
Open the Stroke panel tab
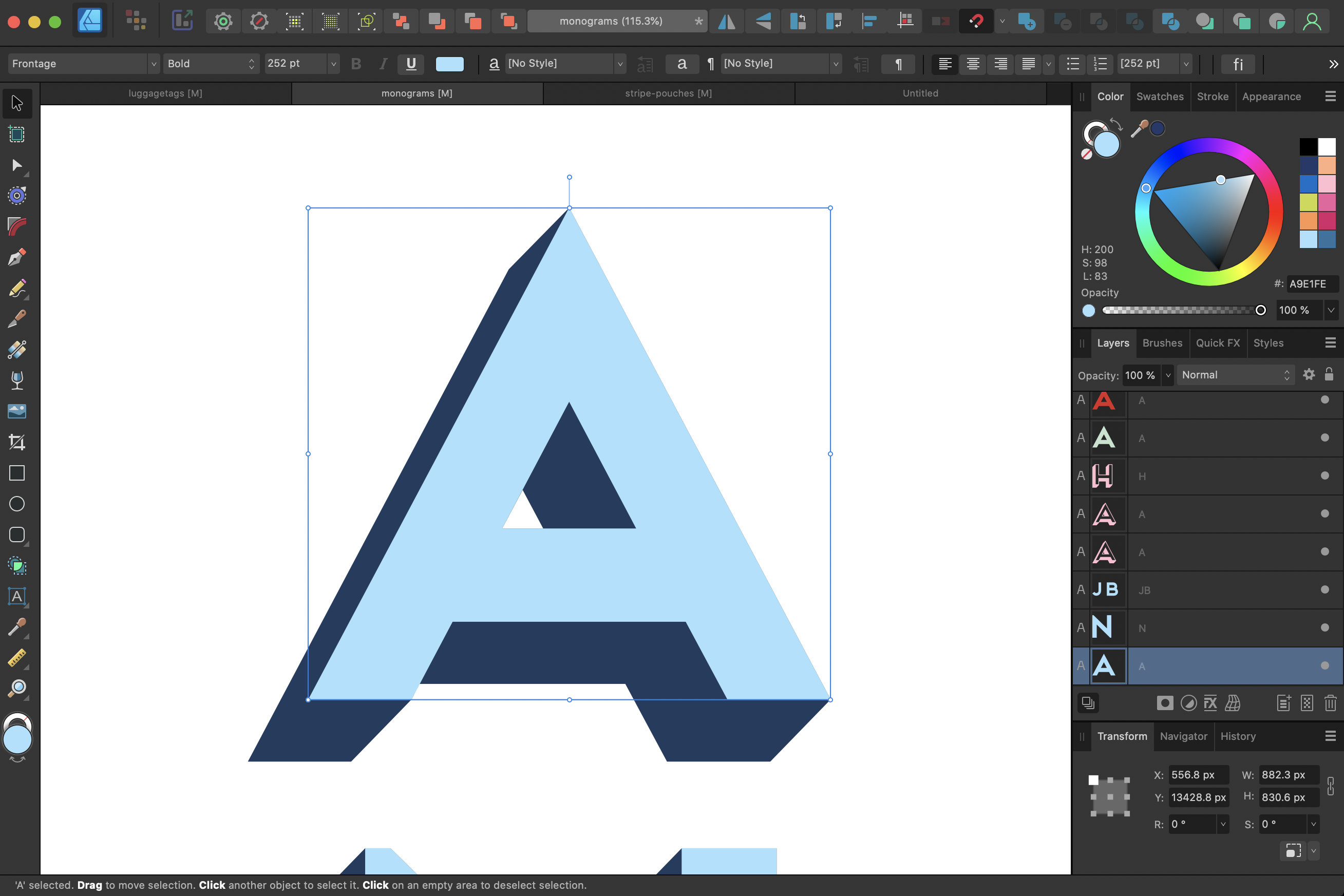[x=1212, y=97]
